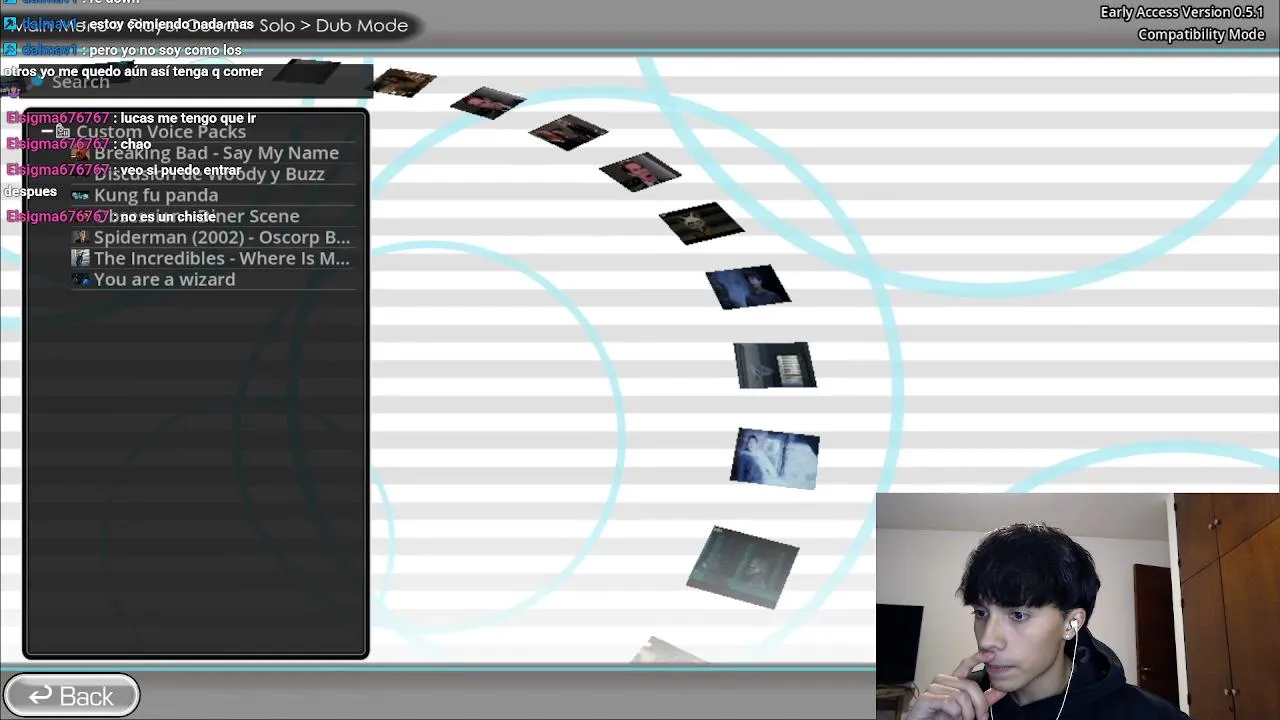Pick the star badge thumbnail in carousel
1280x720 pixels.
(x=701, y=223)
